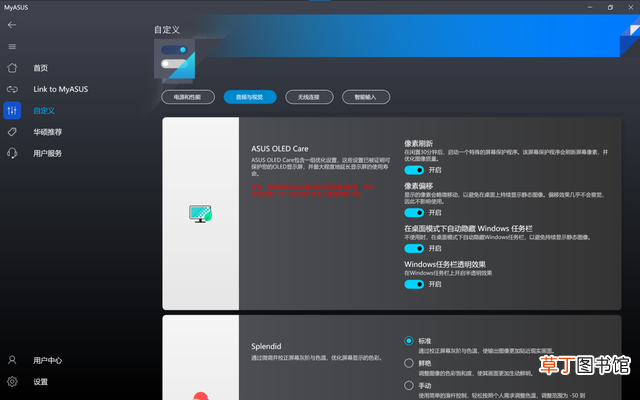Select the 手动 Splendid radio button
The height and width of the screenshot is (400, 640).
click(409, 385)
